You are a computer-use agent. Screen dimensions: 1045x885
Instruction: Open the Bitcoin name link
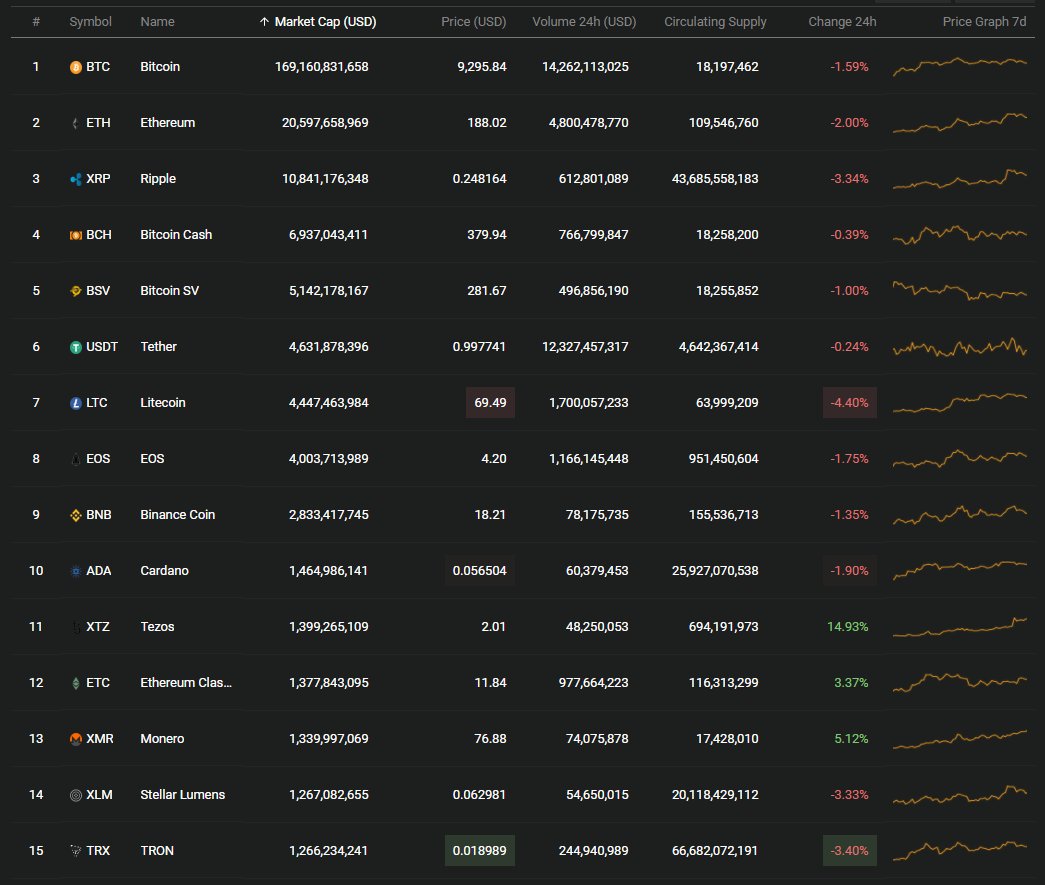pyautogui.click(x=160, y=67)
